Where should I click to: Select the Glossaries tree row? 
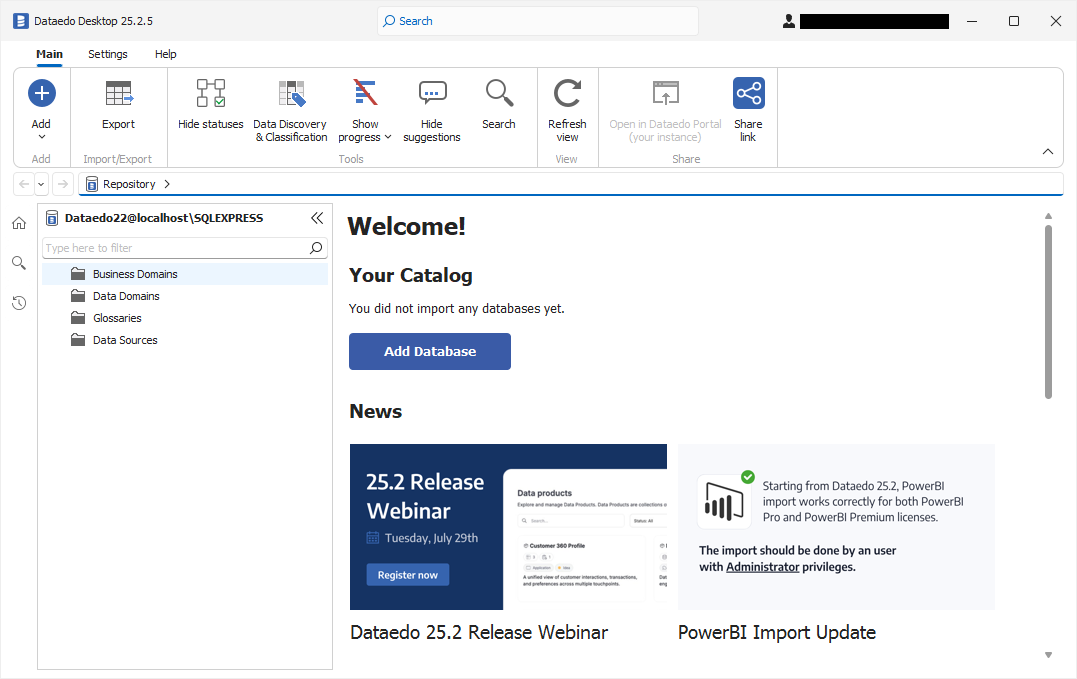tap(185, 318)
